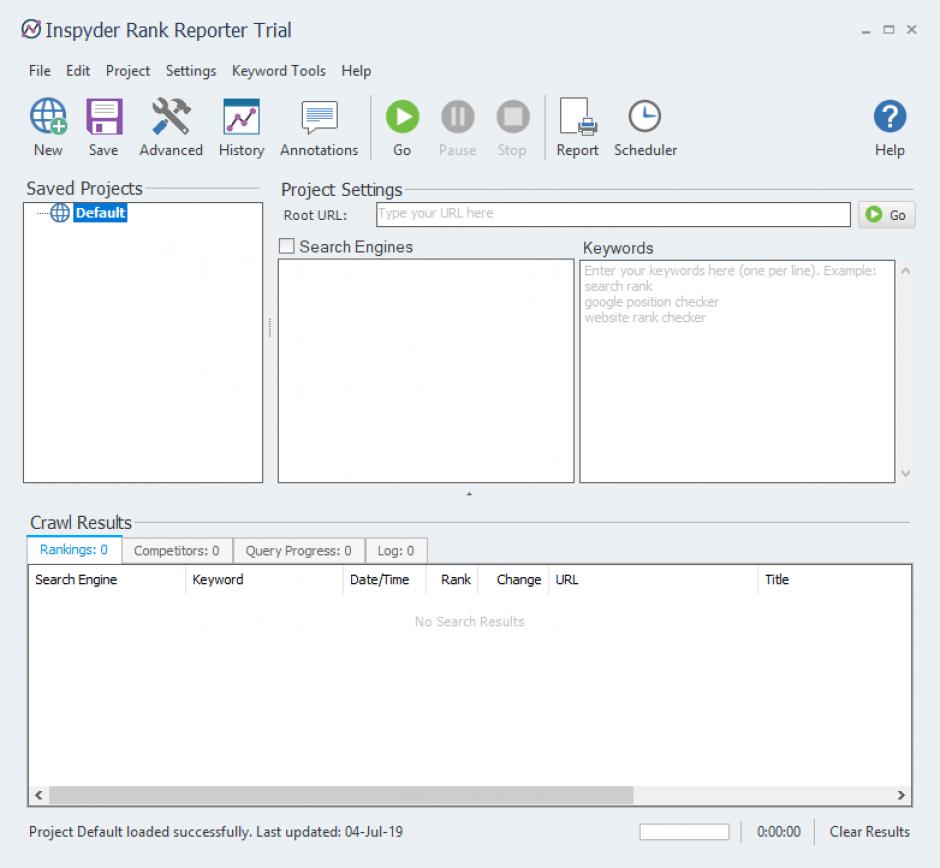Image resolution: width=940 pixels, height=868 pixels.
Task: Sort by Date/Time column header
Action: 384,580
